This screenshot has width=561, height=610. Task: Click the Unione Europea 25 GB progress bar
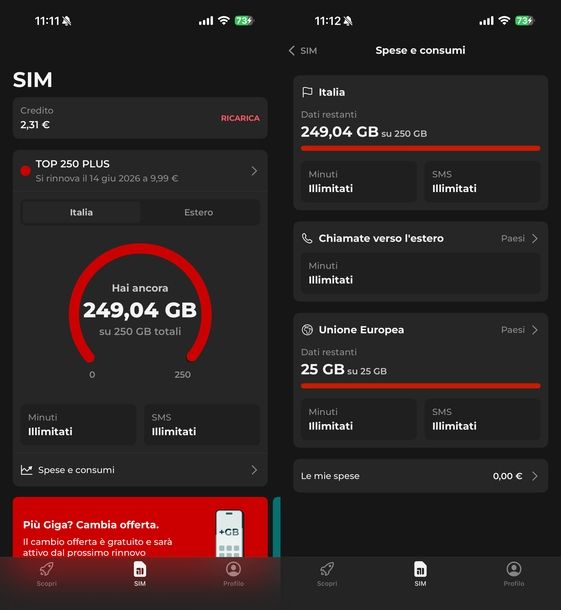point(421,386)
